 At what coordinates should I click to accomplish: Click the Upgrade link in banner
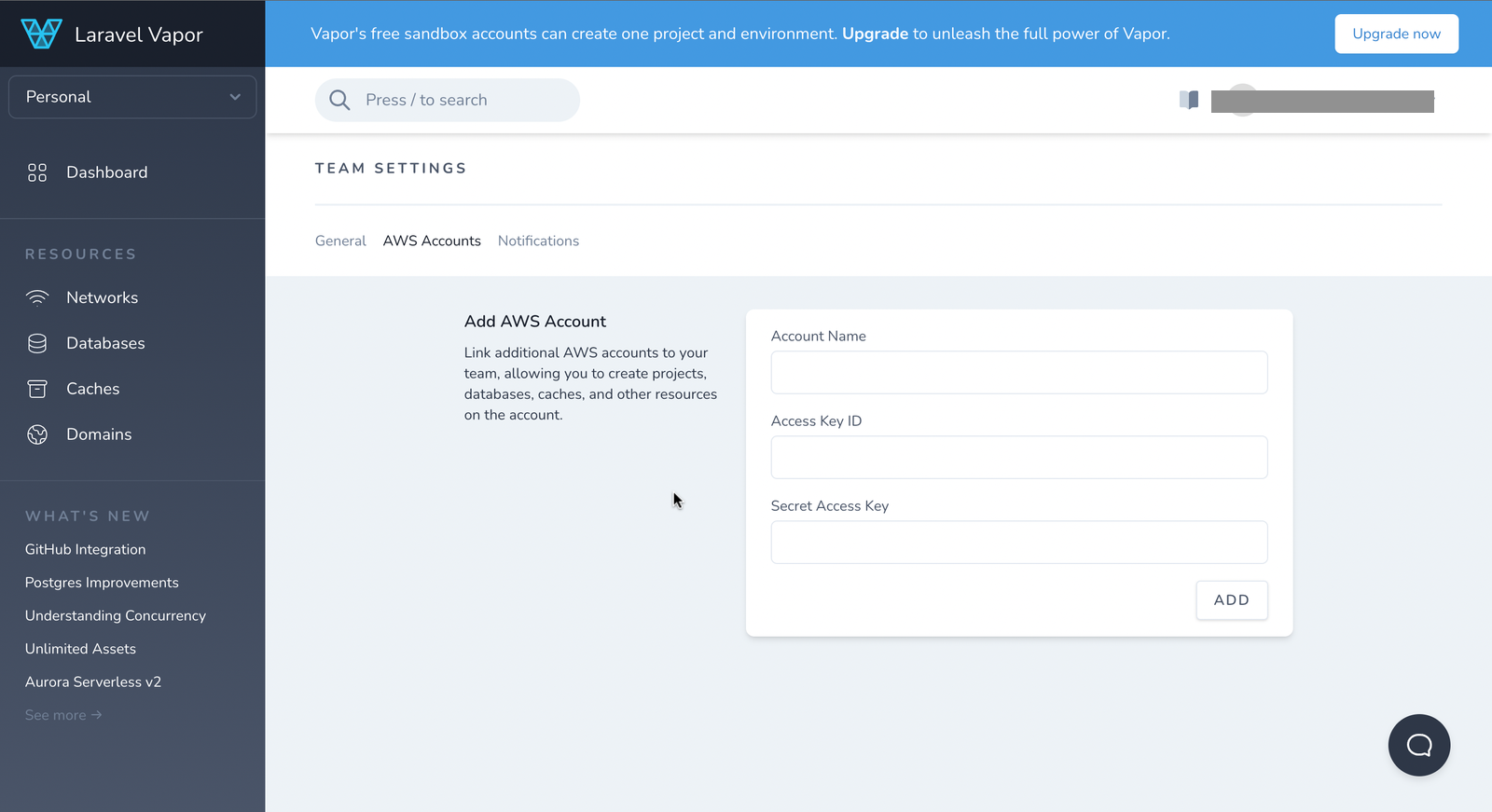coord(875,34)
